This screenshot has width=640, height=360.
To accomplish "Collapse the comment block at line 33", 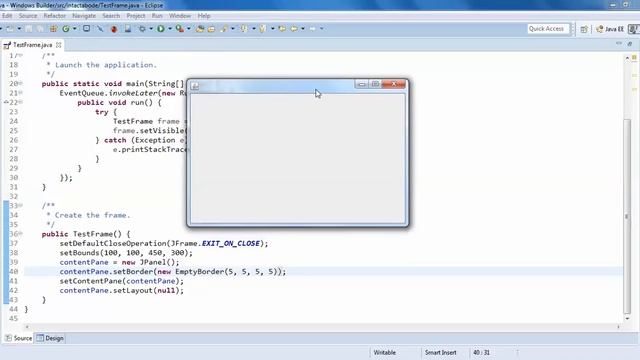I will click(x=20, y=205).
